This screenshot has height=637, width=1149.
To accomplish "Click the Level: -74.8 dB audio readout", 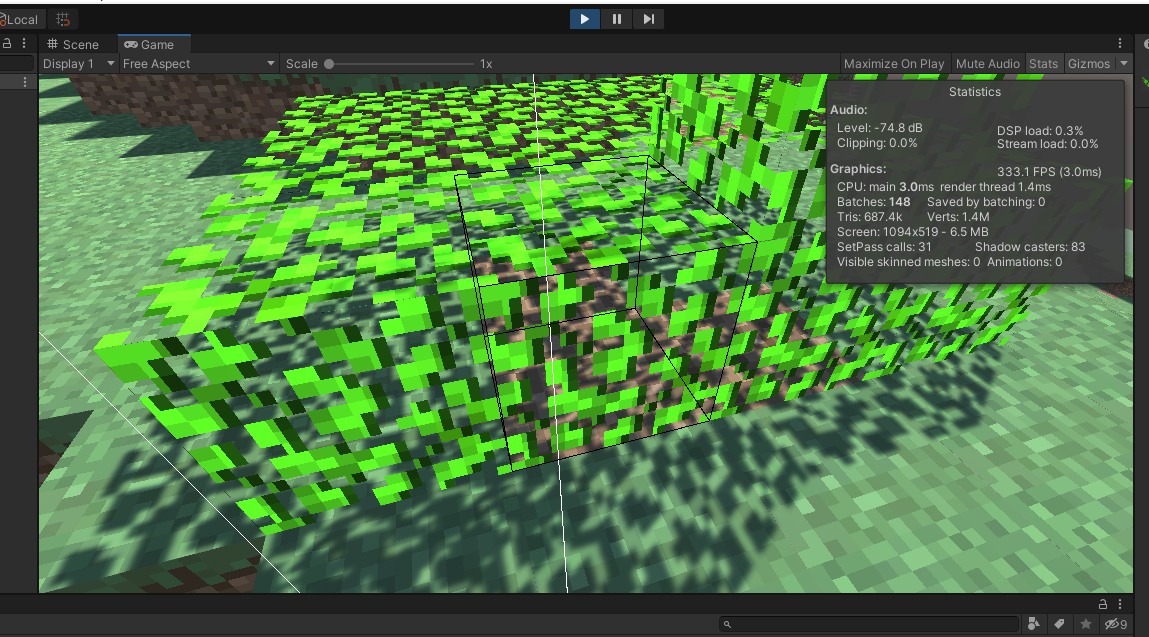I will coord(879,128).
